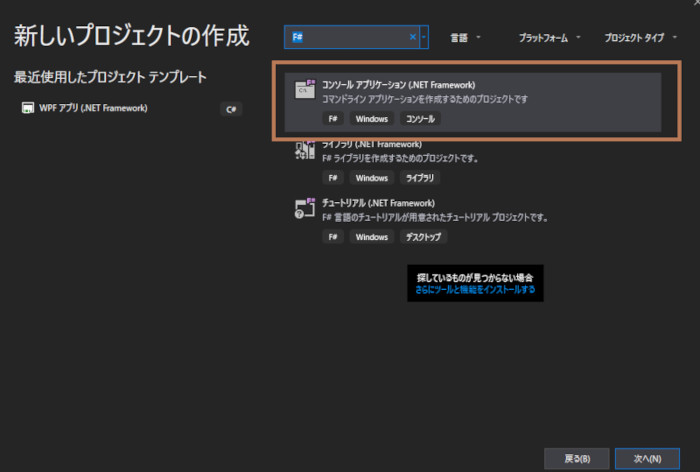Image resolution: width=700 pixels, height=472 pixels.
Task: Click the デスクトップ tag on the tutorial template
Action: pos(424,237)
